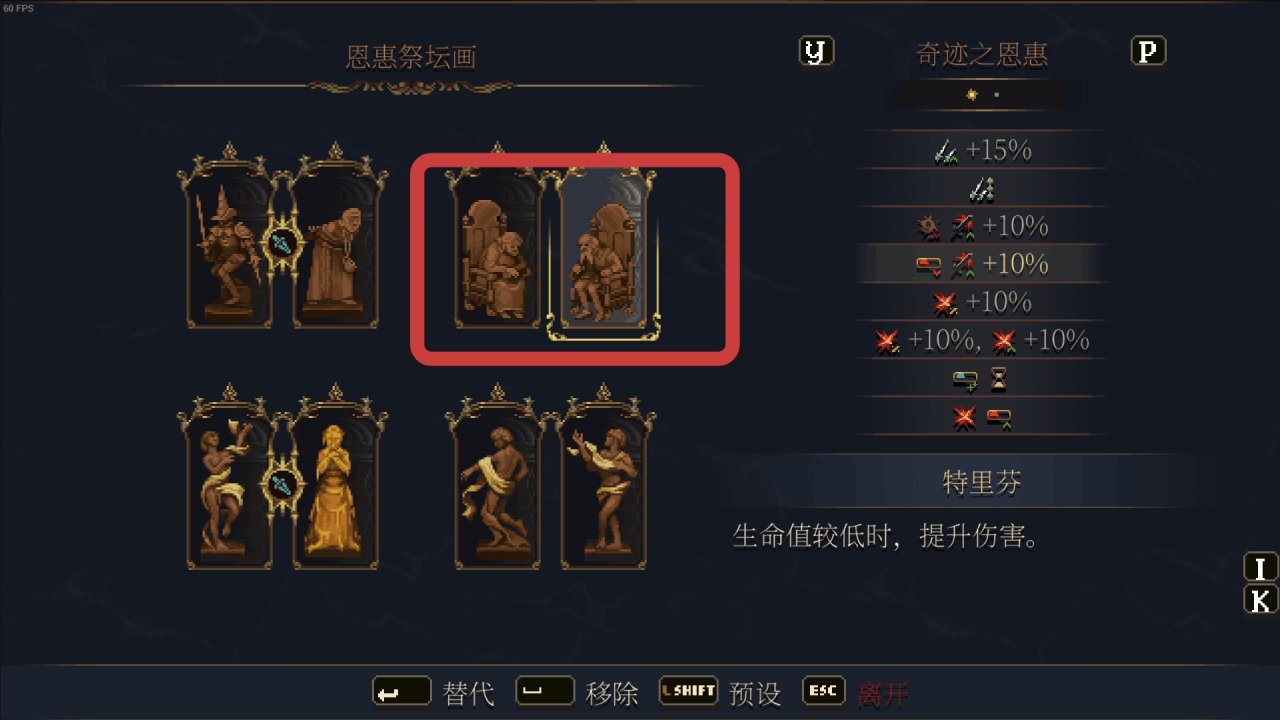Select the golden praying woman statue
The width and height of the screenshot is (1280, 720).
(335, 487)
